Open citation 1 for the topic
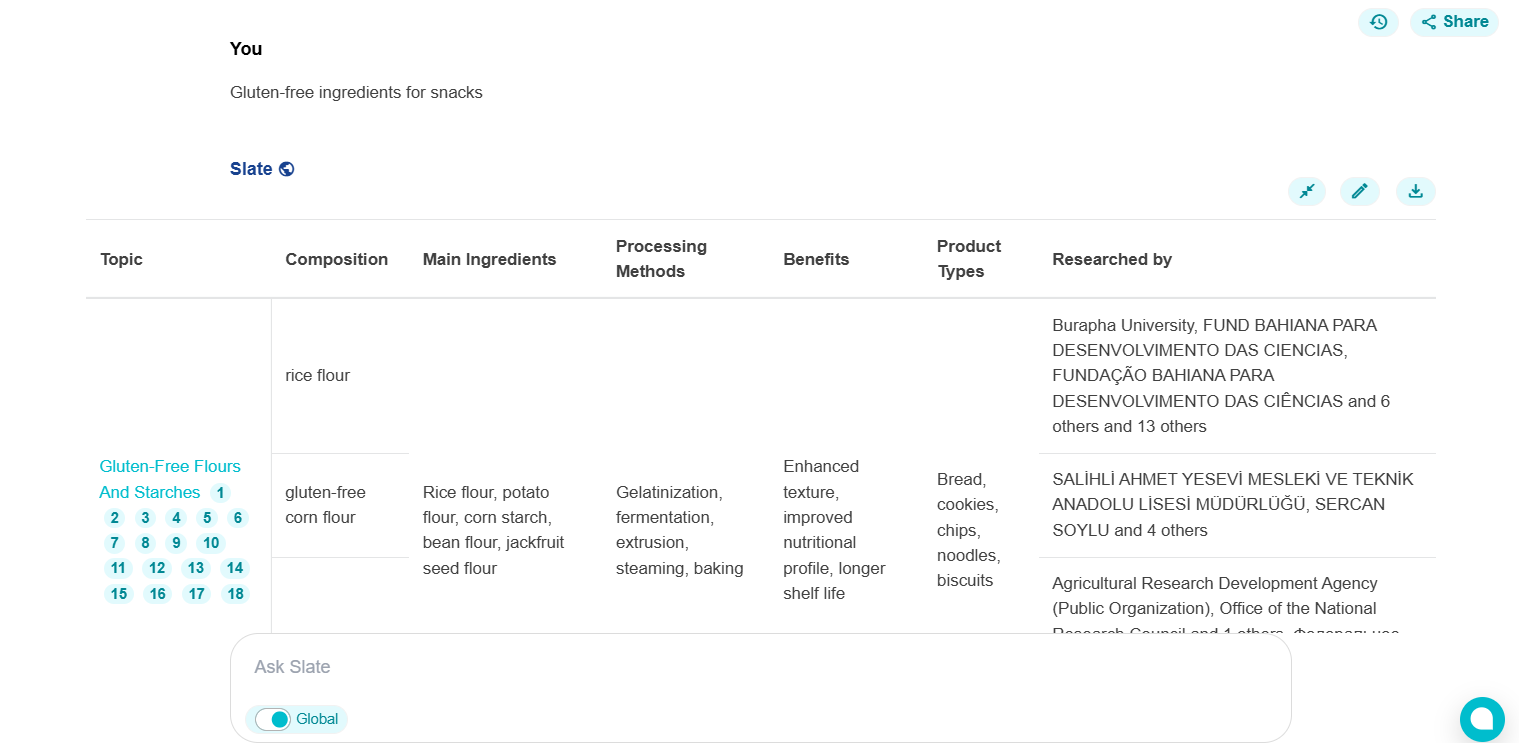This screenshot has width=1519, height=743. point(219,492)
